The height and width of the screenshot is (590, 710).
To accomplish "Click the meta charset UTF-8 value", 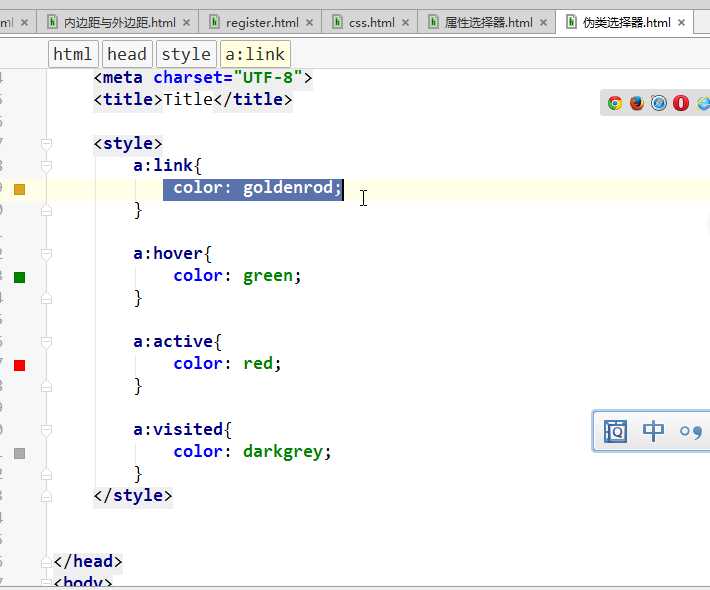I will coord(268,77).
